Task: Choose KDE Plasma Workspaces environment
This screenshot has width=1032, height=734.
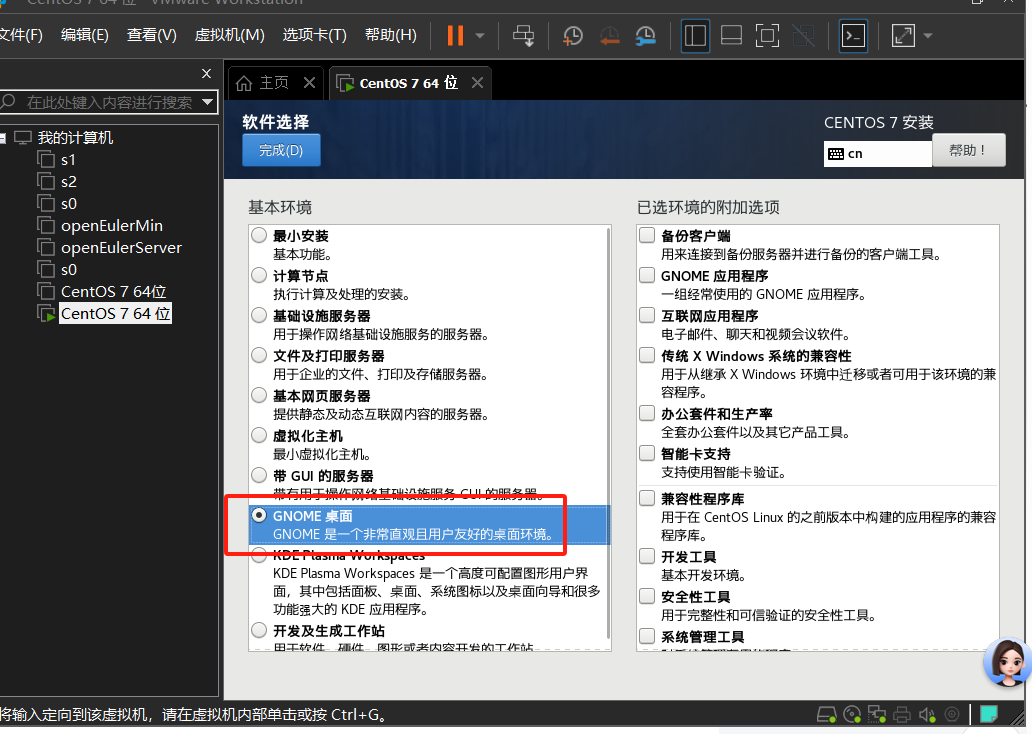Action: 259,556
